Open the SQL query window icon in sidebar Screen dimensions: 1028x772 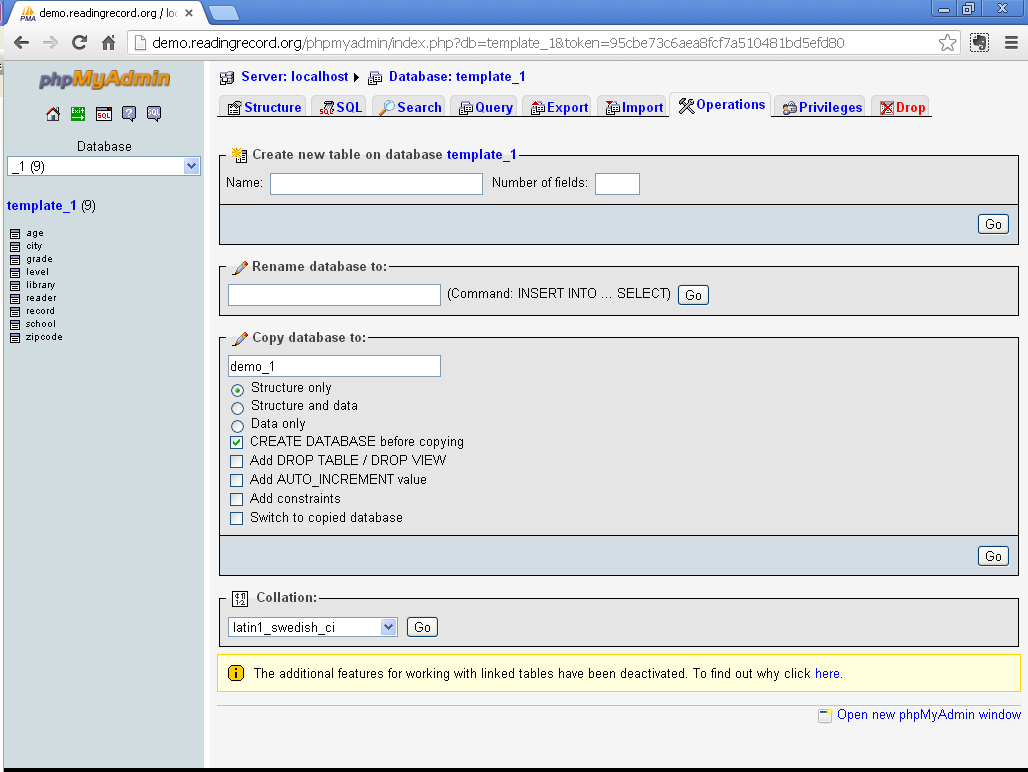(x=104, y=114)
